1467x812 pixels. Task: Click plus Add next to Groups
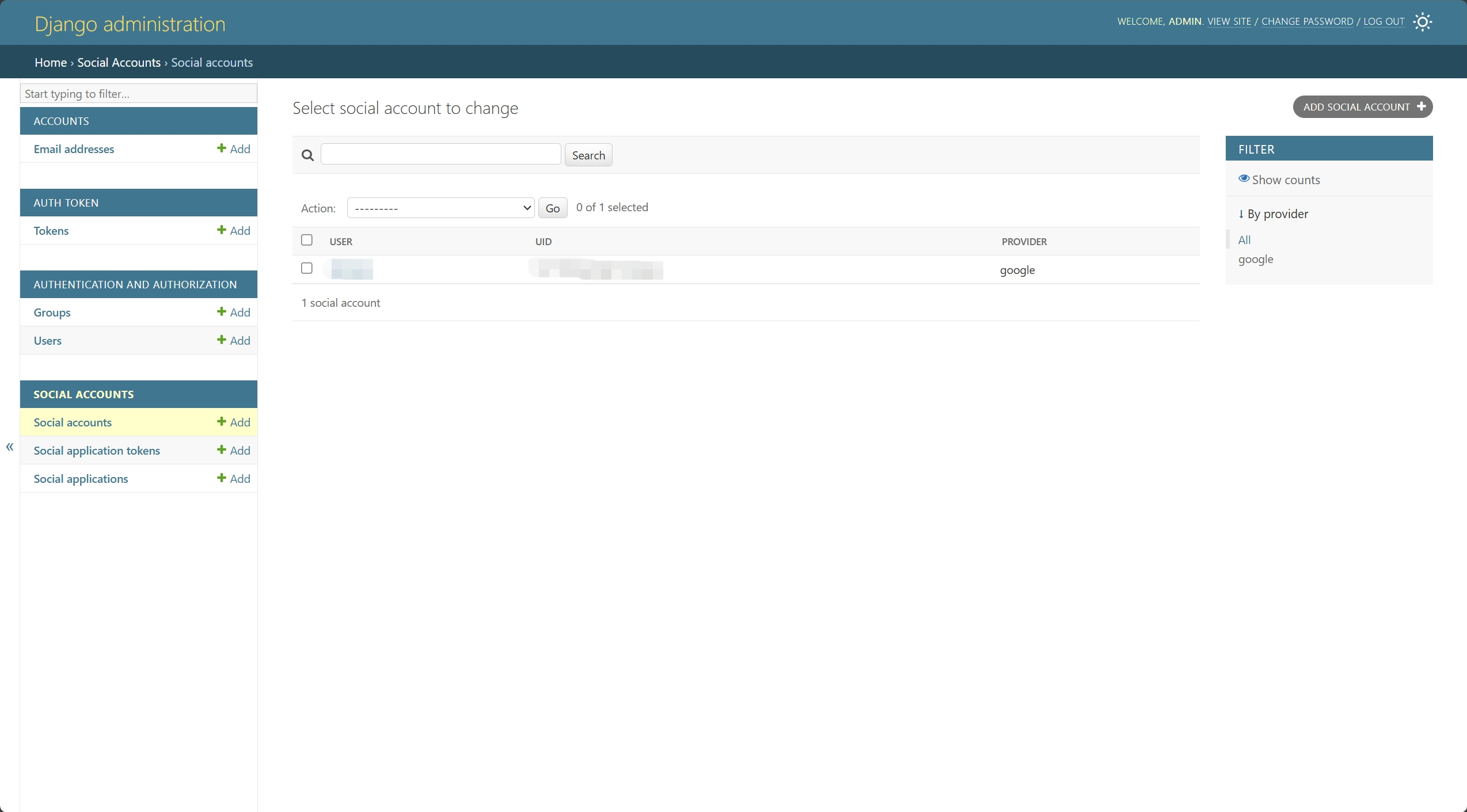tap(234, 312)
